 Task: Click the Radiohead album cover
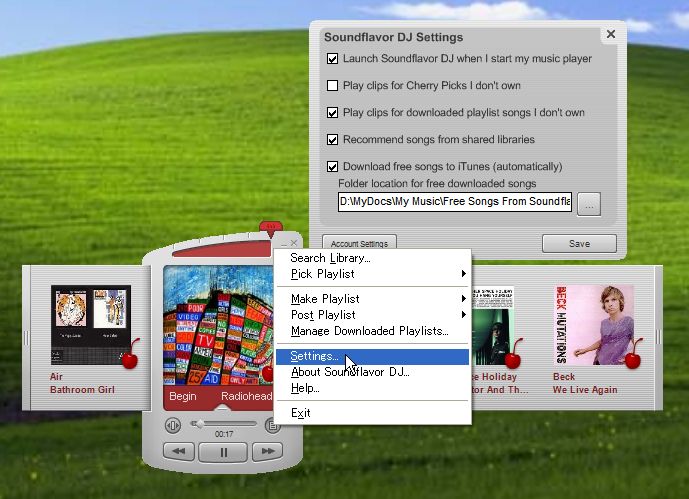click(x=218, y=325)
